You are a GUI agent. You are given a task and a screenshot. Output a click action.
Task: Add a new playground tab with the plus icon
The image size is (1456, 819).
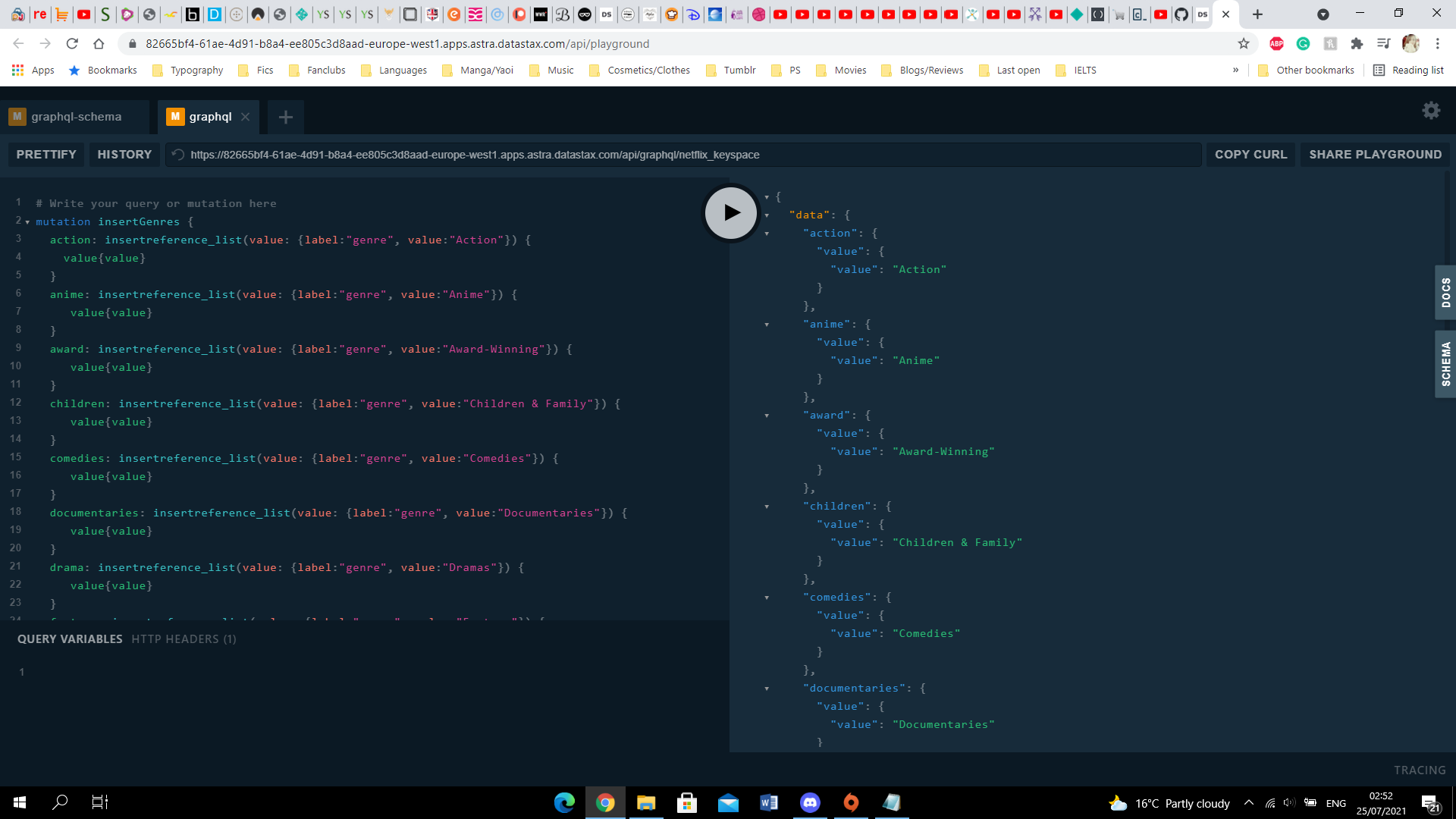(x=286, y=117)
